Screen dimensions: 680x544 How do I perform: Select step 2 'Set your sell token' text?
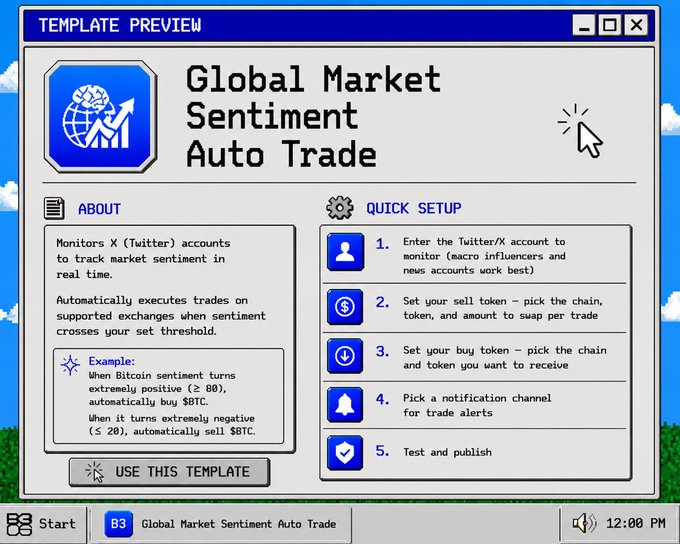coord(503,308)
